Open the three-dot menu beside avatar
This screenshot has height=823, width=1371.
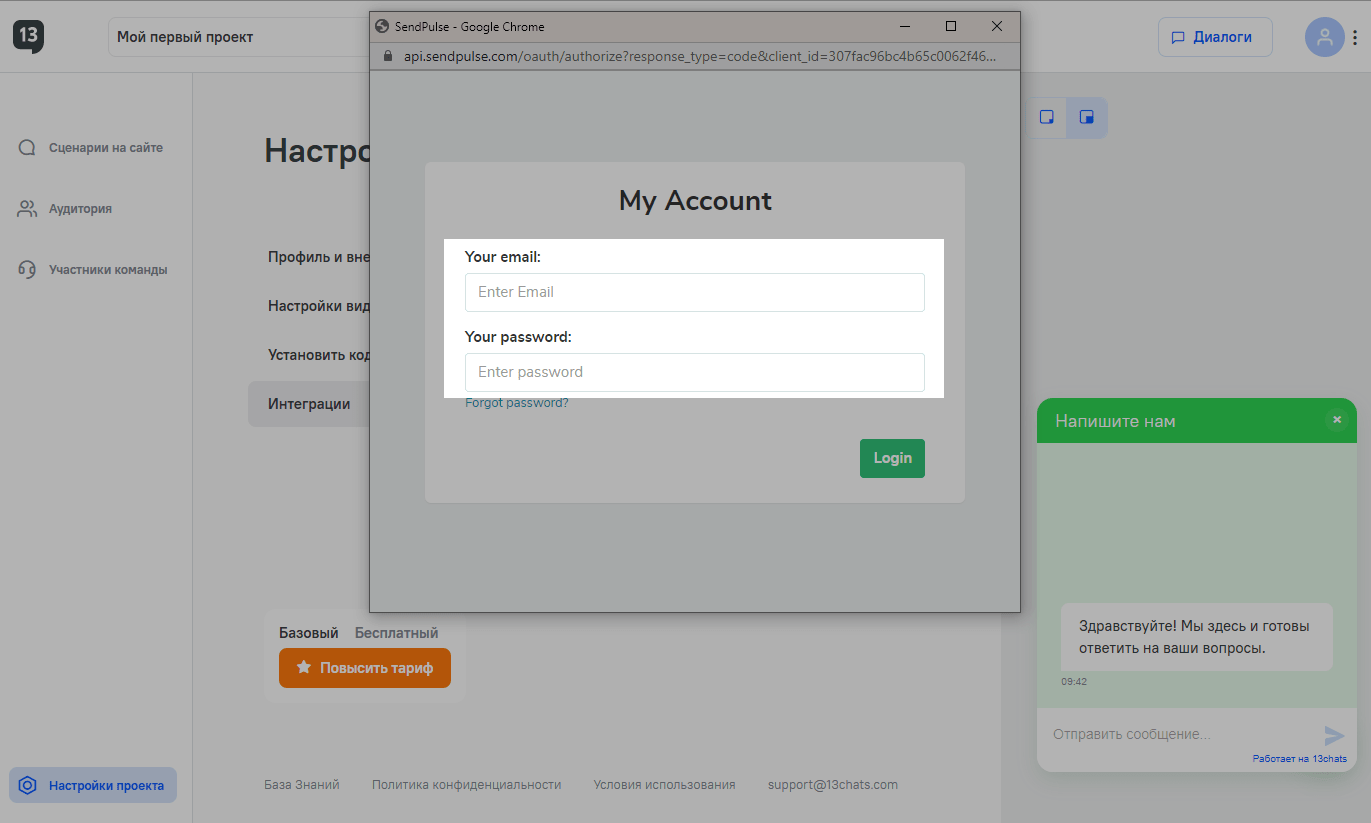coord(1355,37)
